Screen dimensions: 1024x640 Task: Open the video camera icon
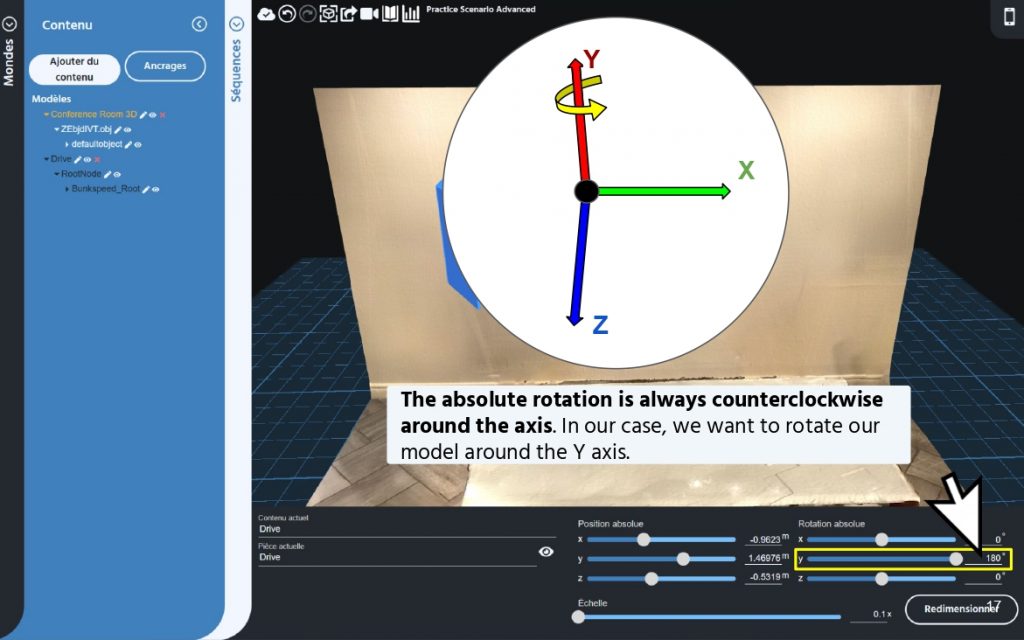click(x=370, y=14)
